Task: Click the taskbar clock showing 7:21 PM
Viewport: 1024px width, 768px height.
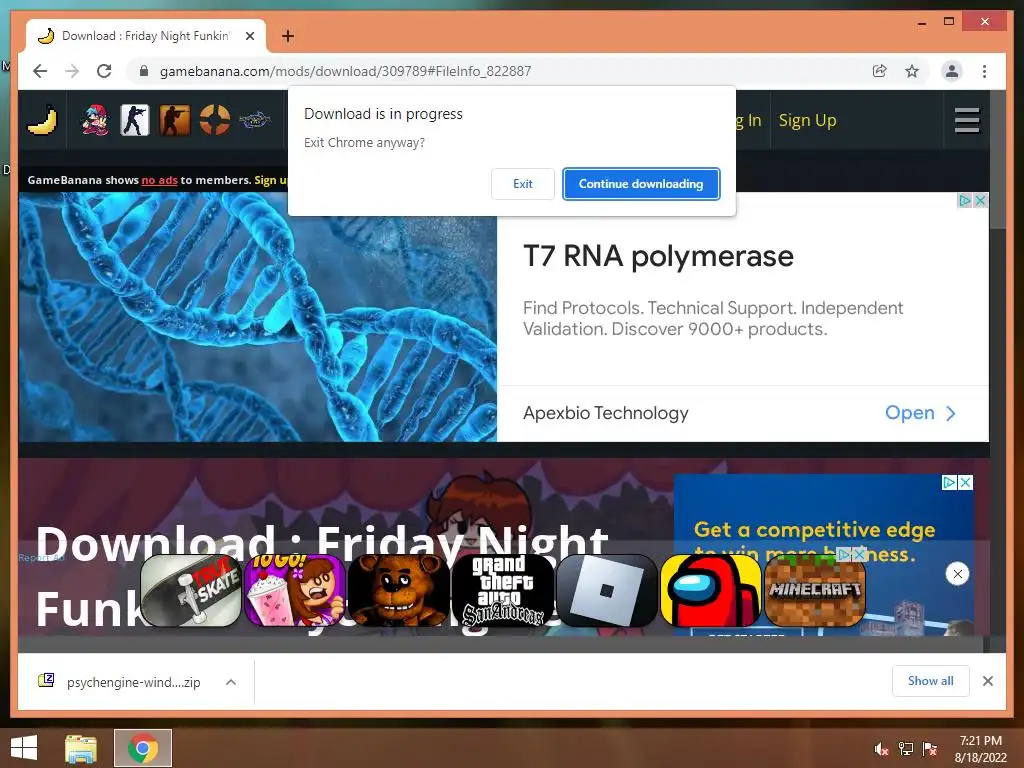Action: [x=980, y=749]
